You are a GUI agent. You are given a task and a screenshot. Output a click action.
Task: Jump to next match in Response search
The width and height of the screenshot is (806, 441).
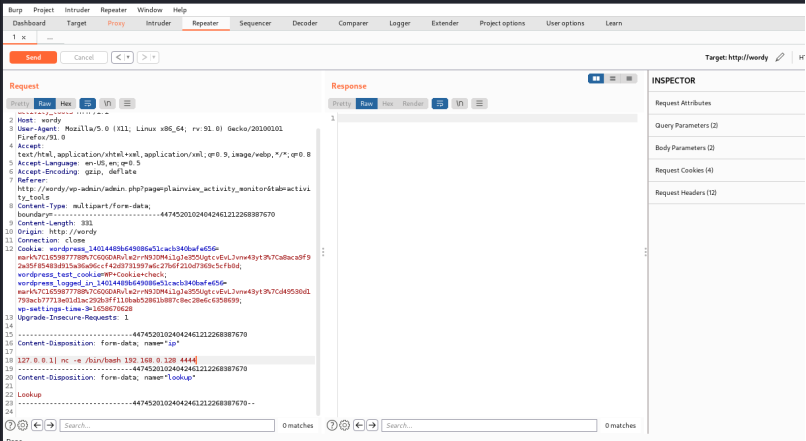(372, 425)
